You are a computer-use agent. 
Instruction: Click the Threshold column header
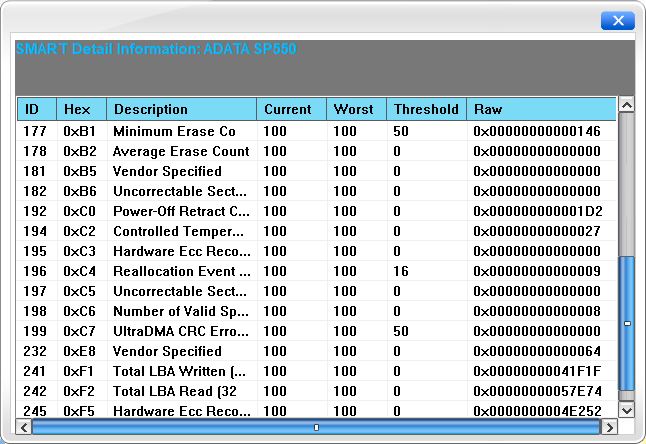click(x=427, y=109)
